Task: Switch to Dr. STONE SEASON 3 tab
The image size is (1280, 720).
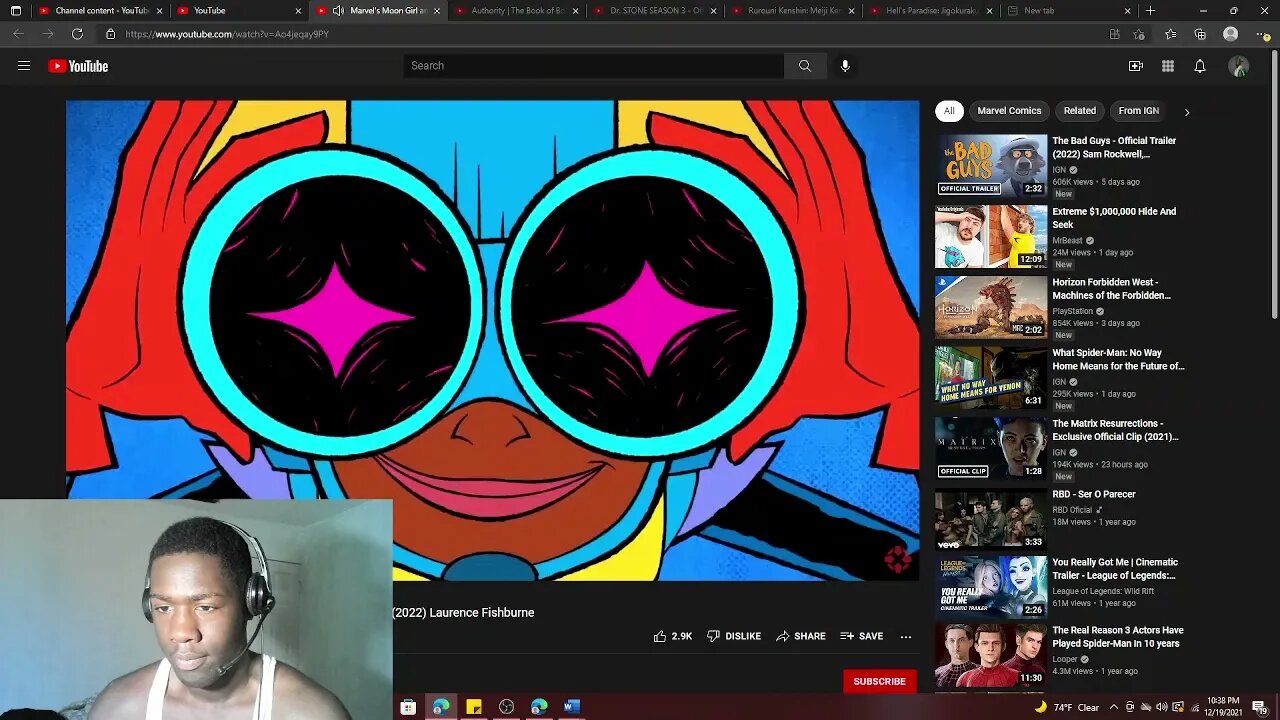Action: coord(654,11)
